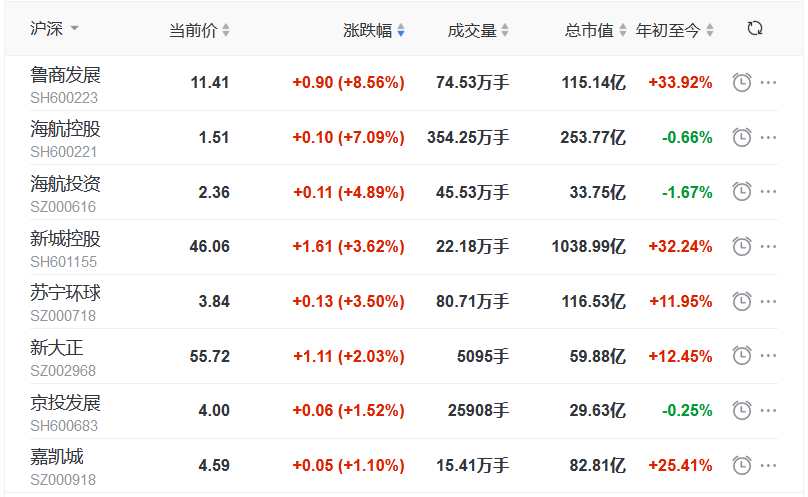The height and width of the screenshot is (497, 808).
Task: Click year-to-date value +12.45%
Action: pos(681,356)
